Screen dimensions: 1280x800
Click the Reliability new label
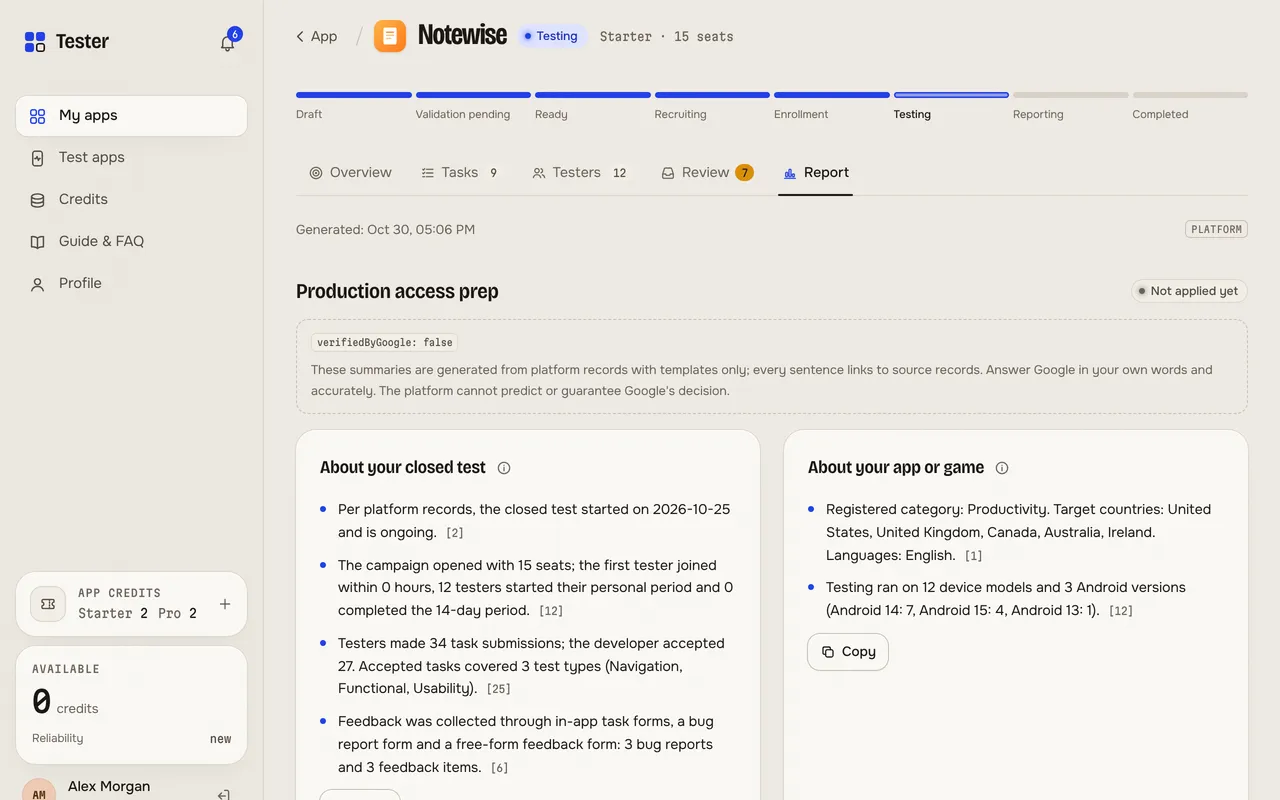[x=131, y=738]
